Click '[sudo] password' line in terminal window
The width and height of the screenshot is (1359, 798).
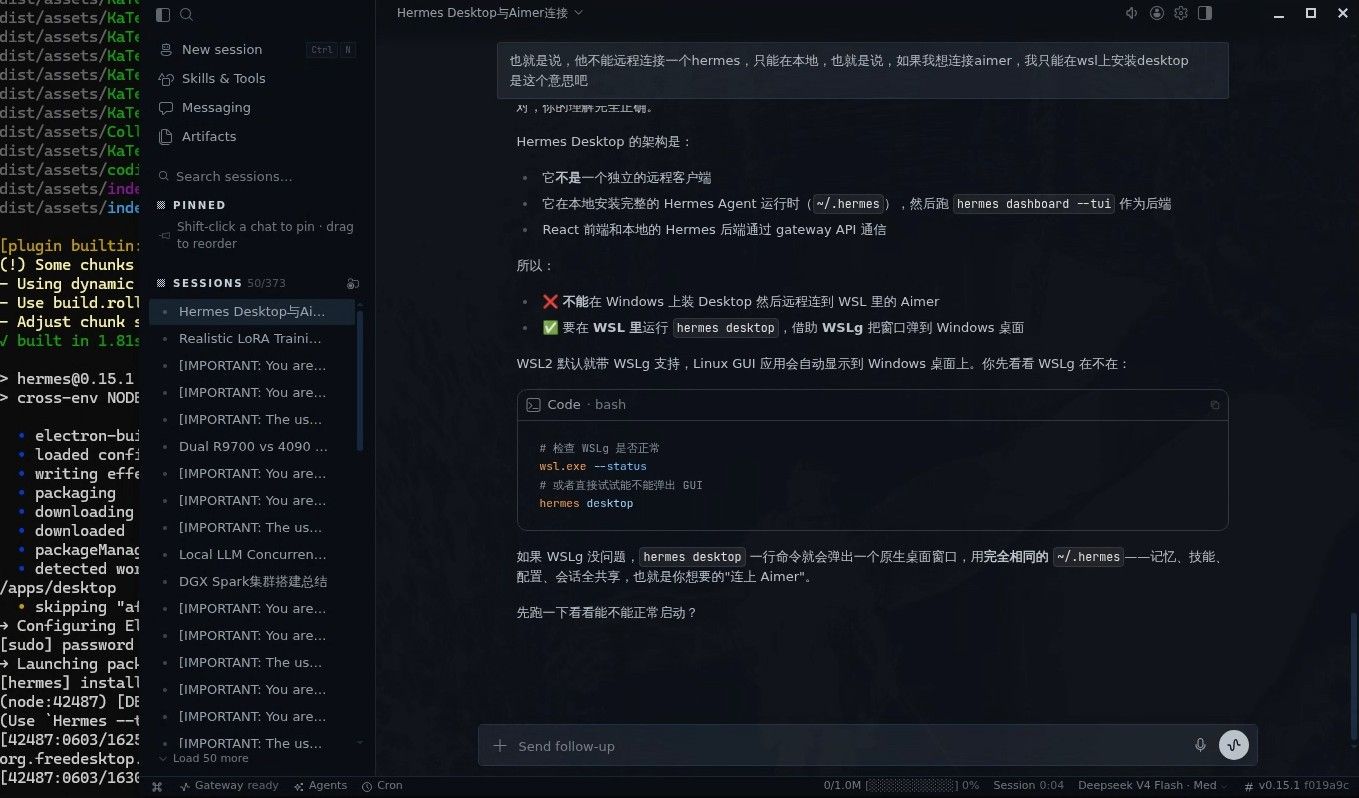[x=69, y=645]
